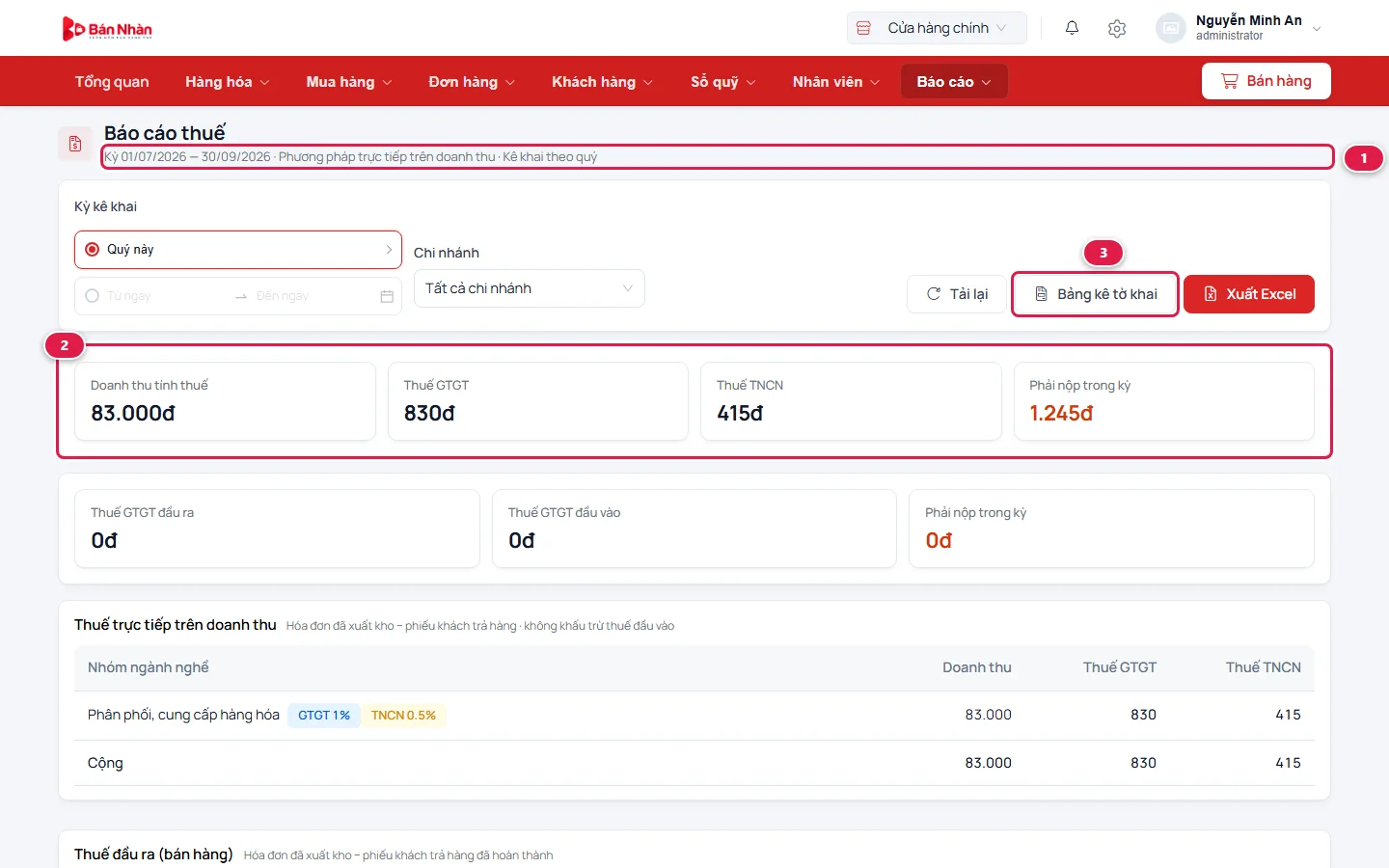Click the 'Cộng' total row label
The image size is (1389, 868).
[105, 763]
